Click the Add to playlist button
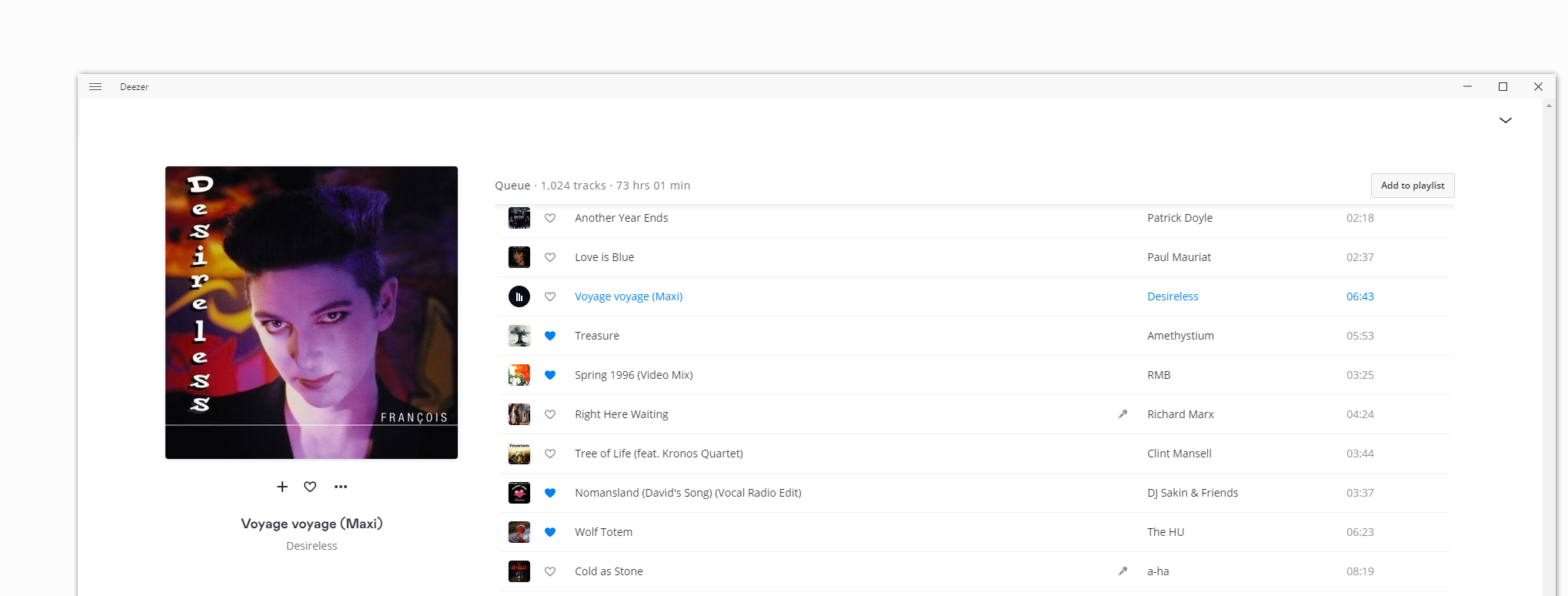The width and height of the screenshot is (1568, 596). pos(1413,186)
